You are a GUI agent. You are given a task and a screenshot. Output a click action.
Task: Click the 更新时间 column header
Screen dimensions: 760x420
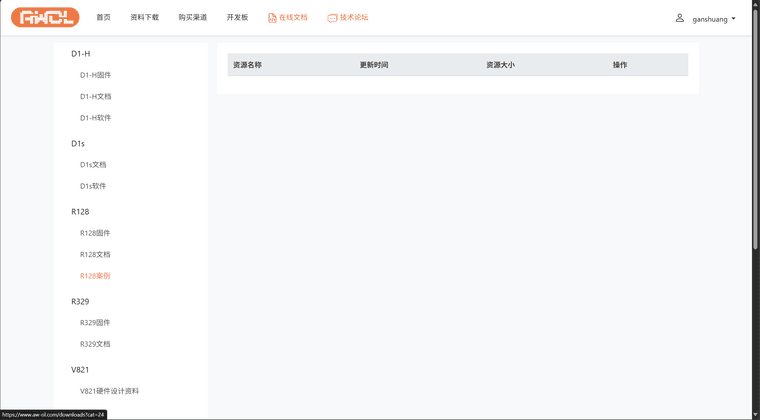coord(374,65)
